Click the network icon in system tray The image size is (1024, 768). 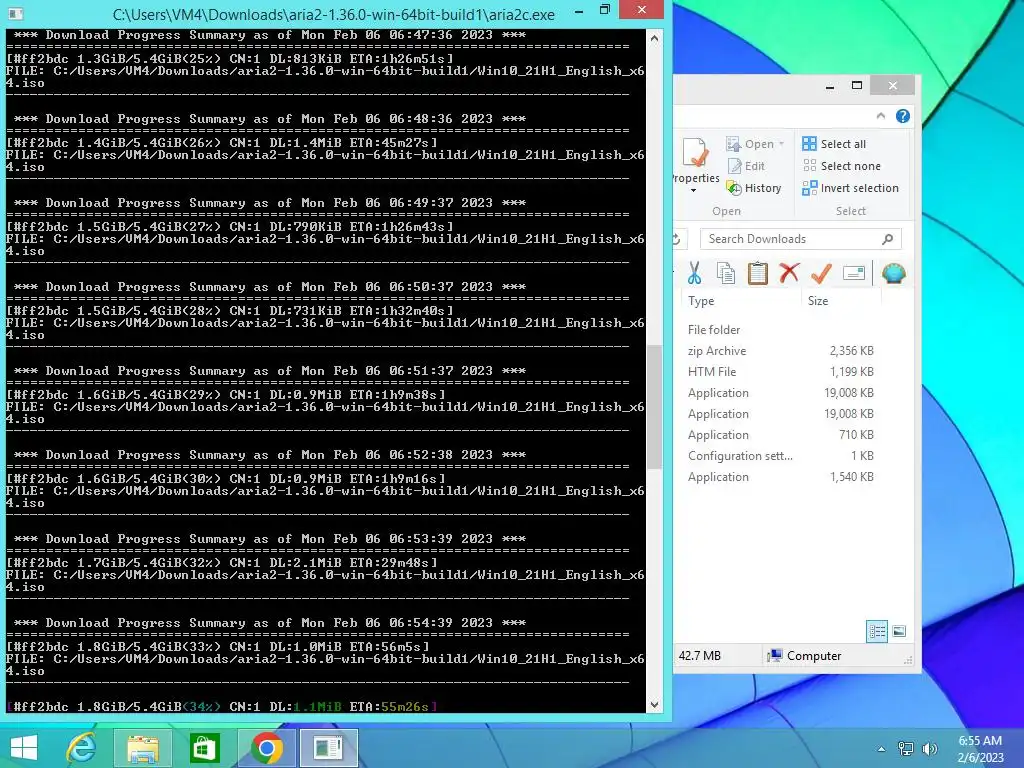pyautogui.click(x=906, y=749)
